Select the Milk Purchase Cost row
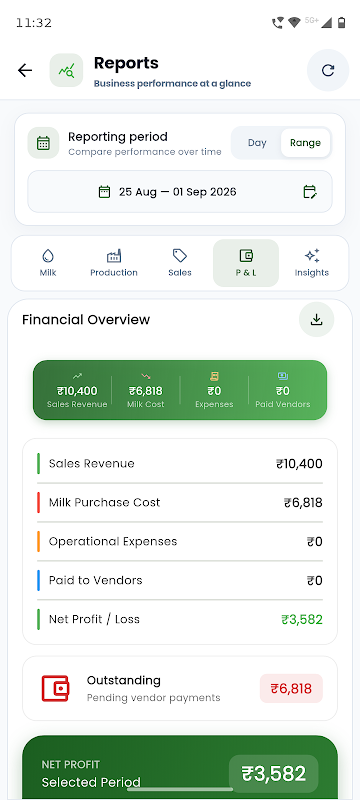This screenshot has height=800, width=360. pyautogui.click(x=180, y=503)
